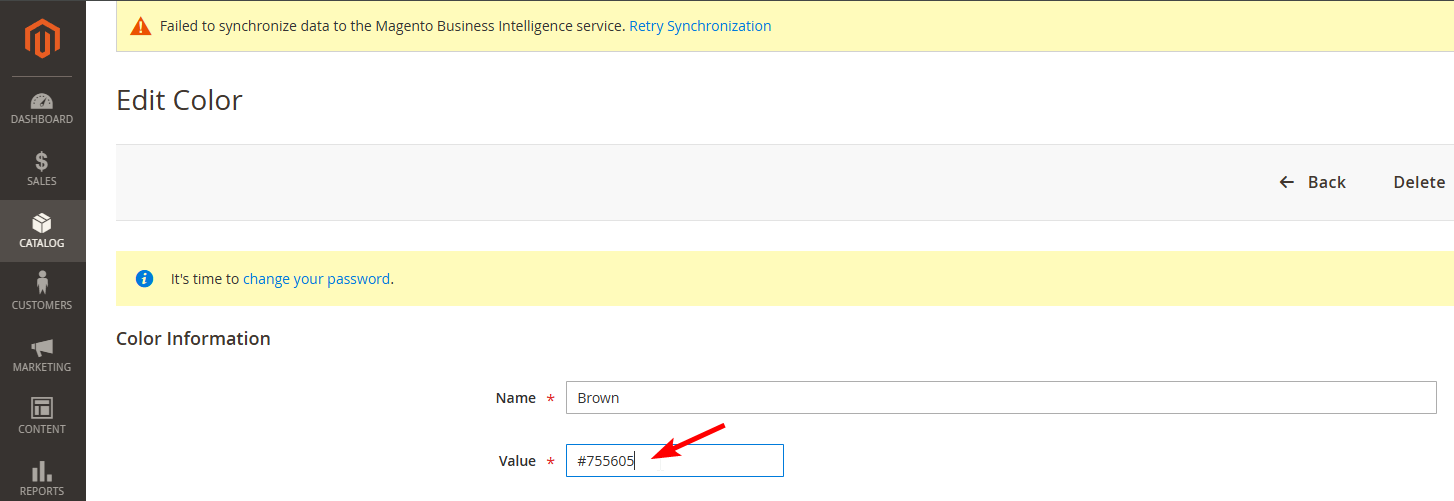Focus the Name field containing Brown
This screenshot has width=1454, height=501.
pos(1000,398)
